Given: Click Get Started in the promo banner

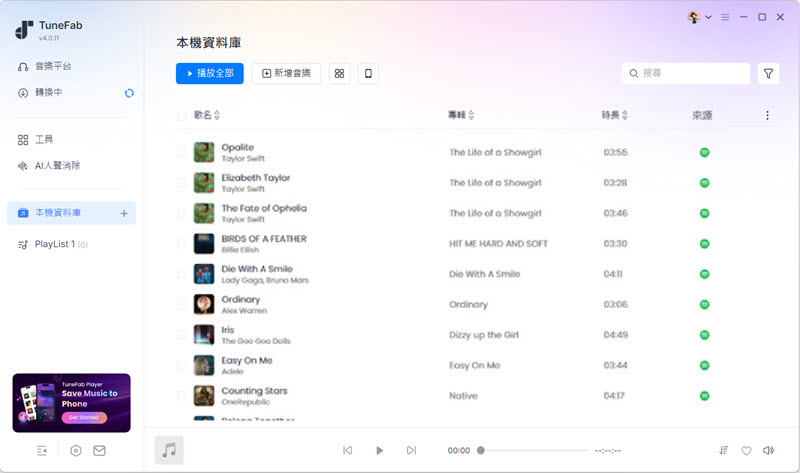Looking at the screenshot, I should [84, 417].
